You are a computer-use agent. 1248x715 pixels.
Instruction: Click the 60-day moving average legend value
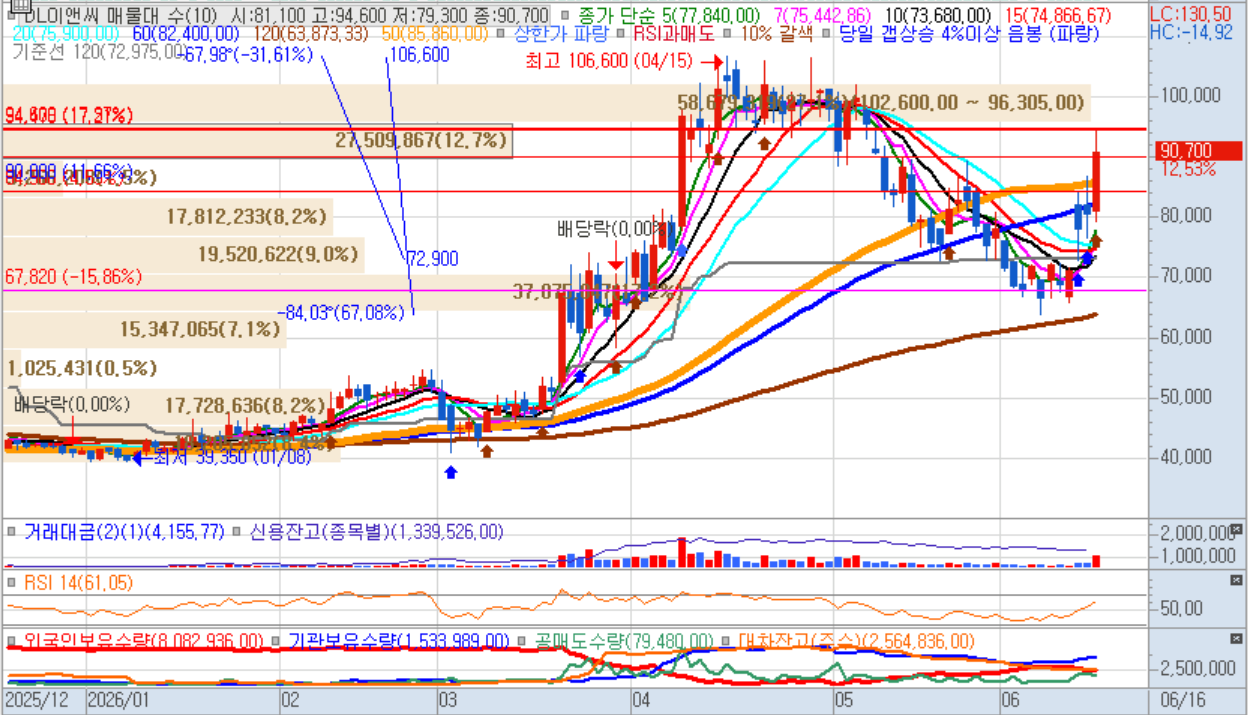(186, 34)
